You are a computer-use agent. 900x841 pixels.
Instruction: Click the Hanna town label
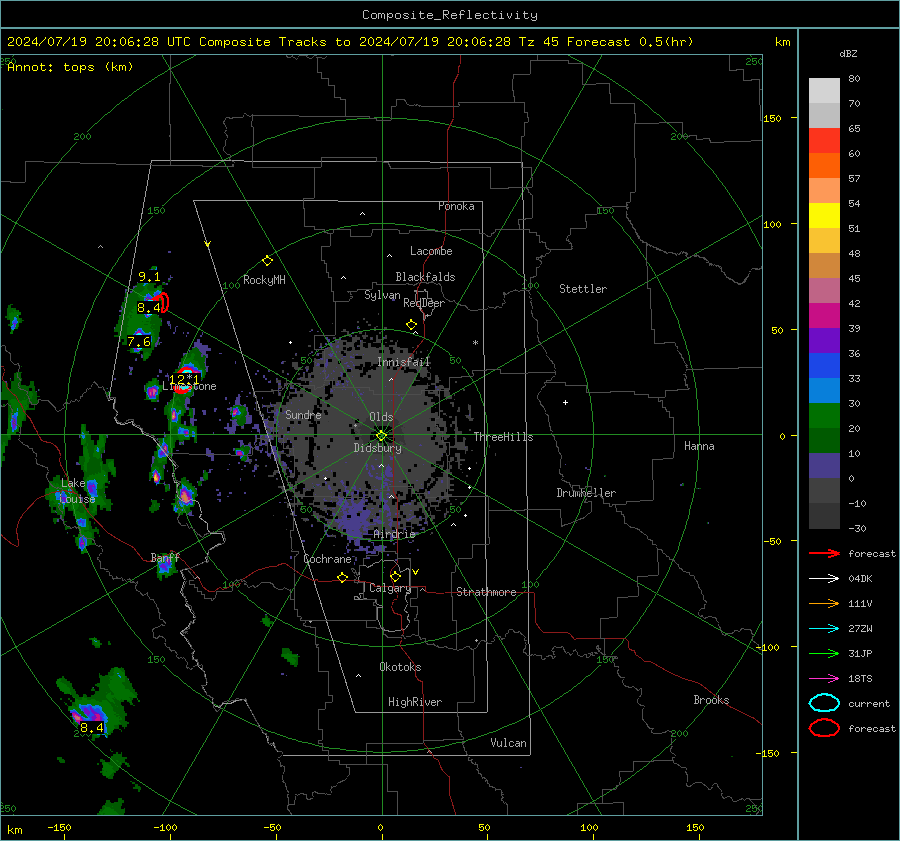coord(699,446)
